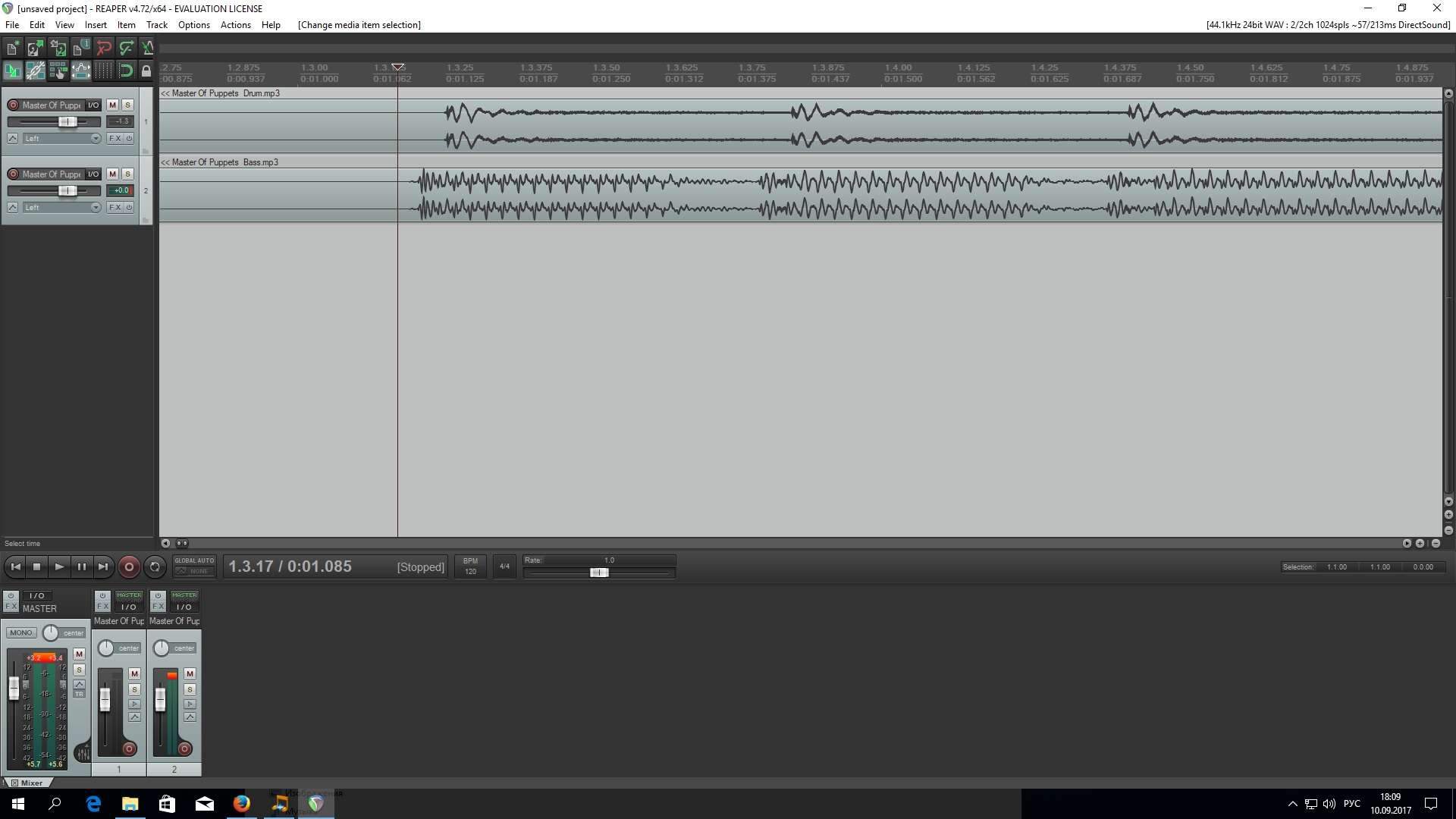Click the Loop toggle button

pos(155,567)
